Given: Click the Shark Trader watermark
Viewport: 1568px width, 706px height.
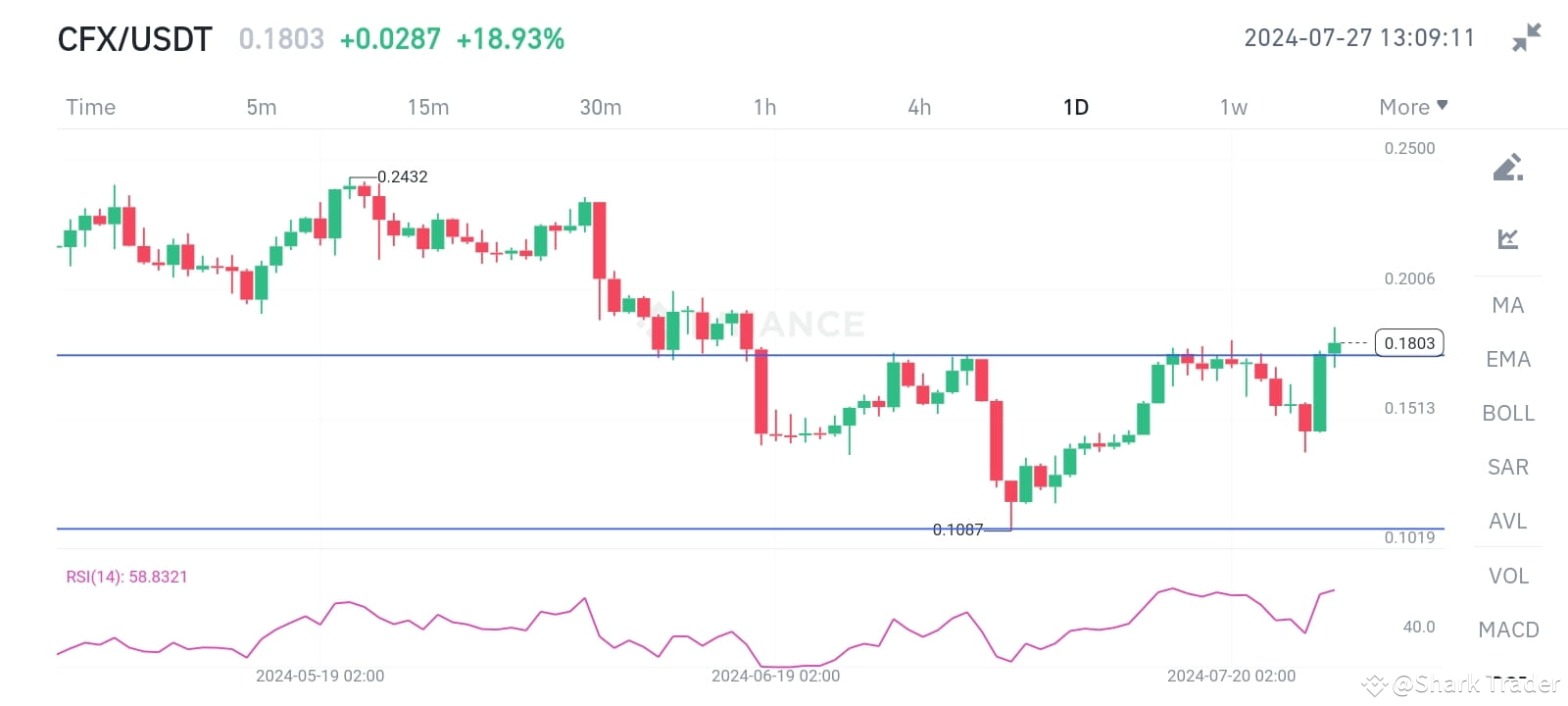Looking at the screenshot, I should click(1455, 684).
